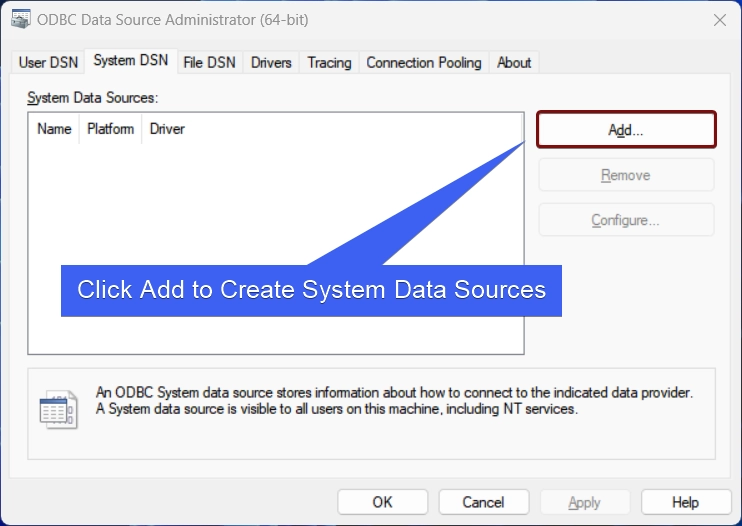Click the data source info icon
The image size is (742, 526).
tap(58, 410)
